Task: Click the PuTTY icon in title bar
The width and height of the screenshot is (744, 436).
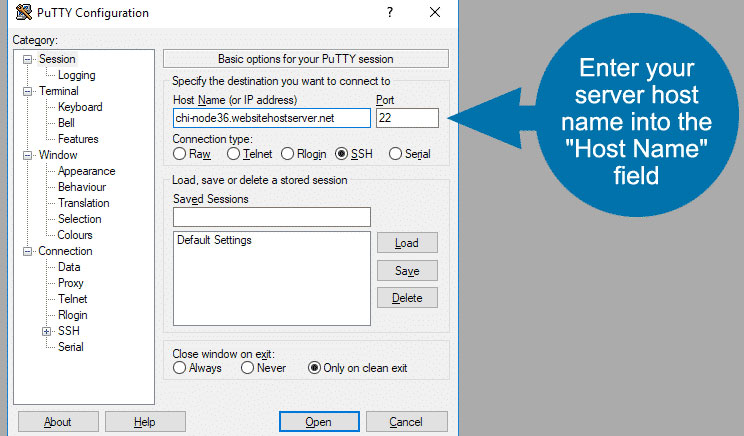Action: click(x=24, y=12)
